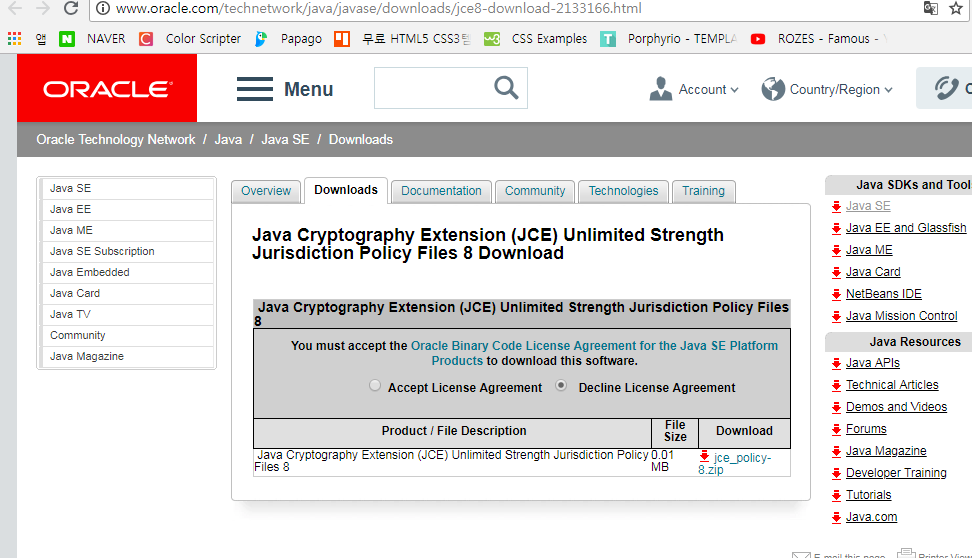The width and height of the screenshot is (972, 558).
Task: Go to Downloads breadcrumb link
Action: coord(361,140)
